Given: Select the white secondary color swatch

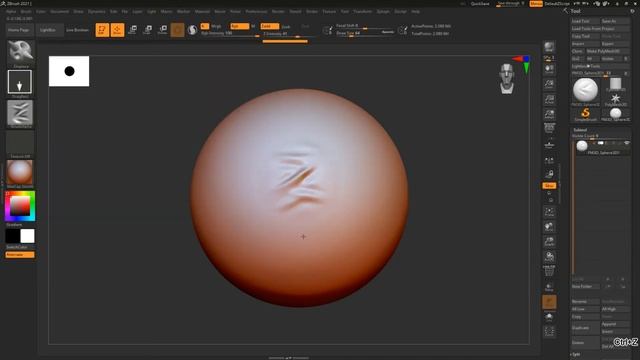Looking at the screenshot, I should pyautogui.click(x=27, y=236).
